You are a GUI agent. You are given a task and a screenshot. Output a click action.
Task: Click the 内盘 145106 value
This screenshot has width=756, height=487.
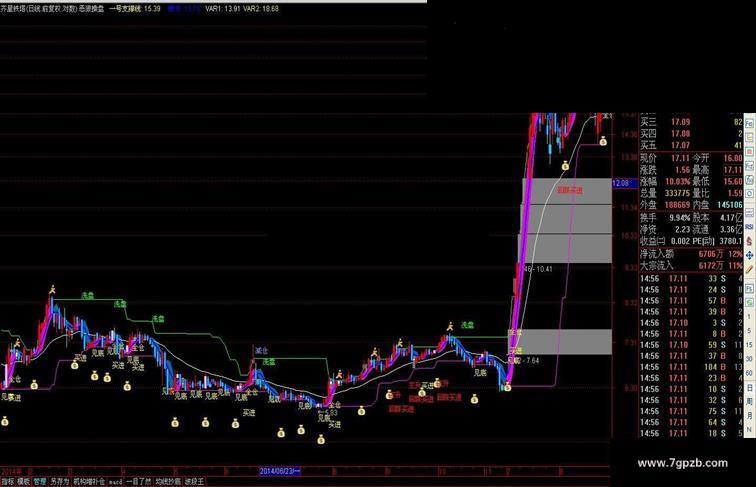tap(729, 205)
